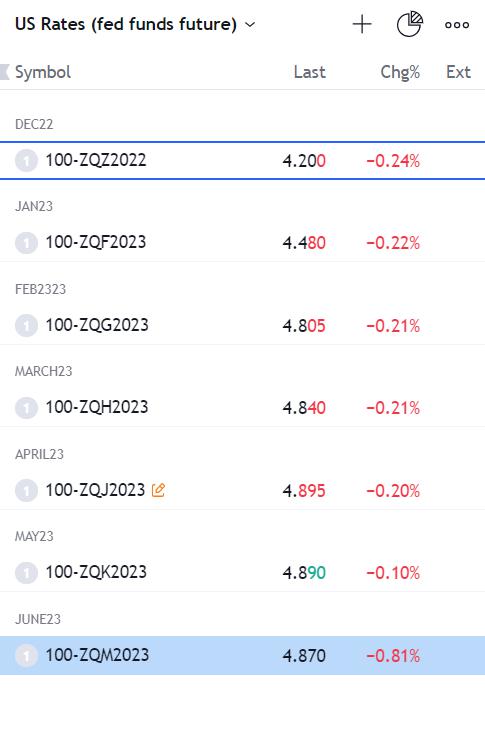Click the plus icon to add symbol
The image size is (485, 736).
(x=362, y=24)
